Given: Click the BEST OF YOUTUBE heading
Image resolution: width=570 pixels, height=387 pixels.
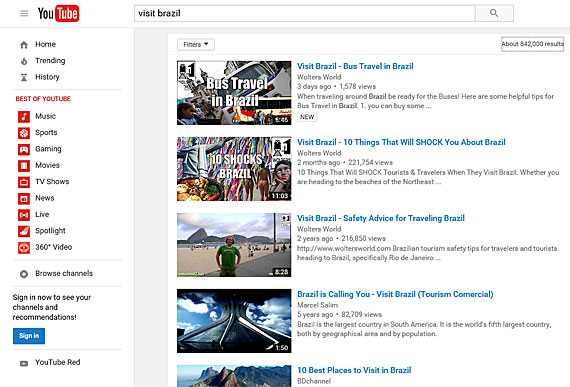Looking at the screenshot, I should (43, 99).
